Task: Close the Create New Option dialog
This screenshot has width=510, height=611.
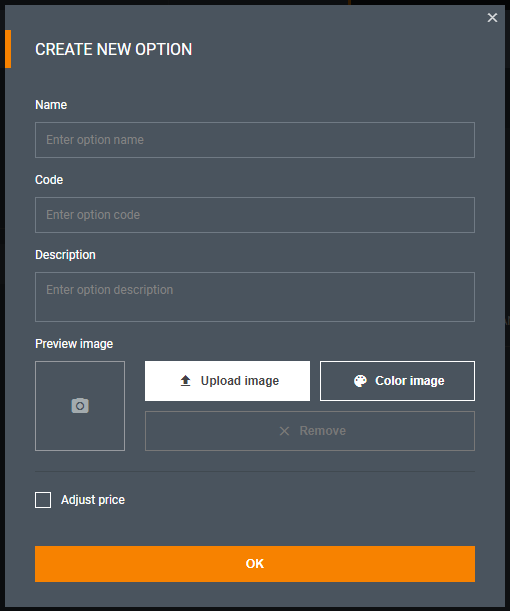Action: pyautogui.click(x=492, y=18)
